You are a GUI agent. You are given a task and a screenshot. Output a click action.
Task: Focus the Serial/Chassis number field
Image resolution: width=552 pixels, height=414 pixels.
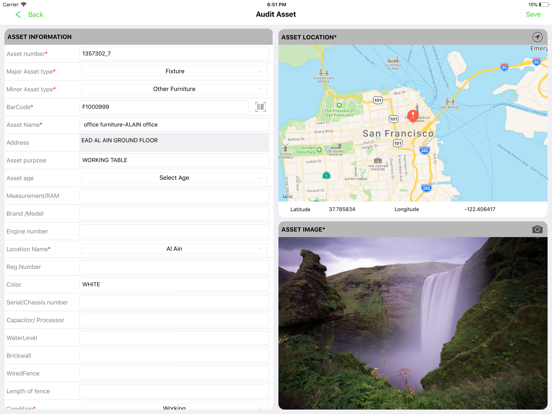174,302
